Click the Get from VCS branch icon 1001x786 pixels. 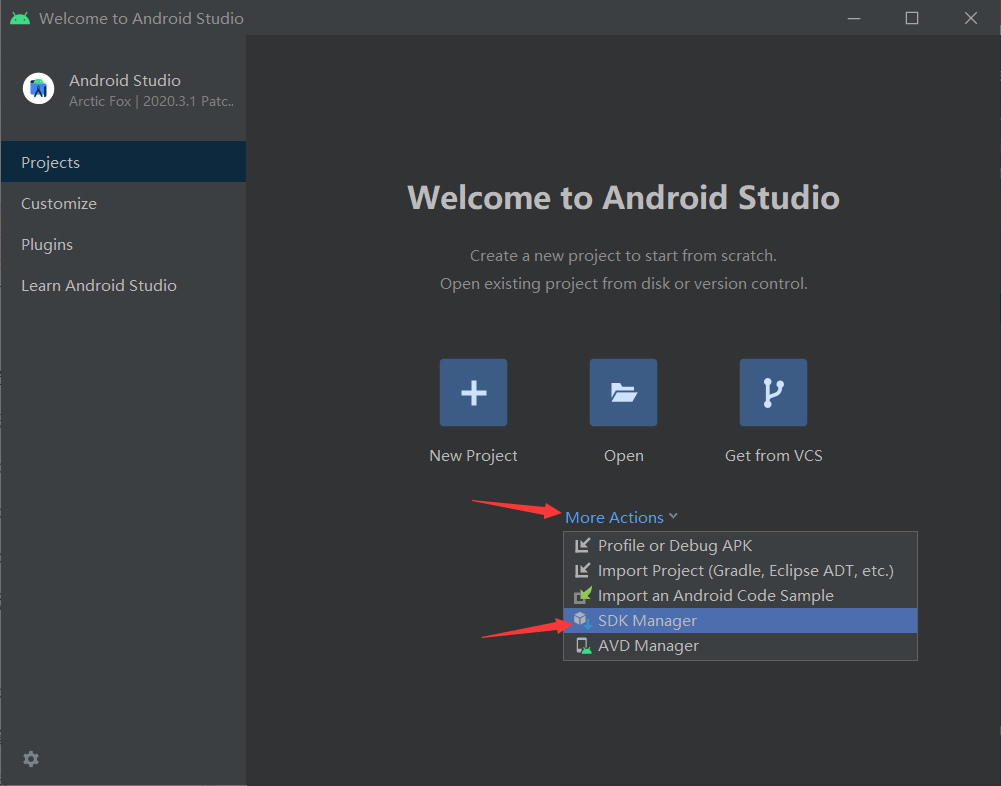pyautogui.click(x=773, y=392)
